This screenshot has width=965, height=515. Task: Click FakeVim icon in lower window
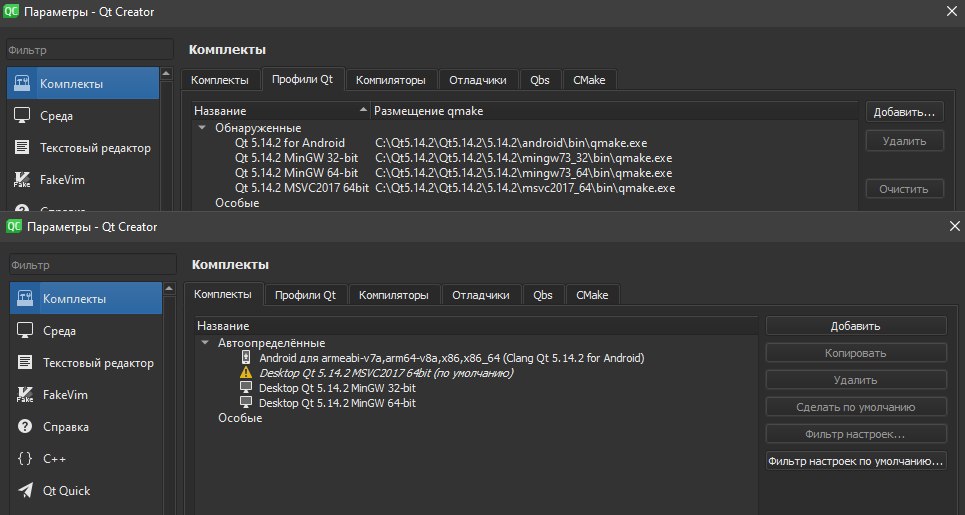pos(25,395)
